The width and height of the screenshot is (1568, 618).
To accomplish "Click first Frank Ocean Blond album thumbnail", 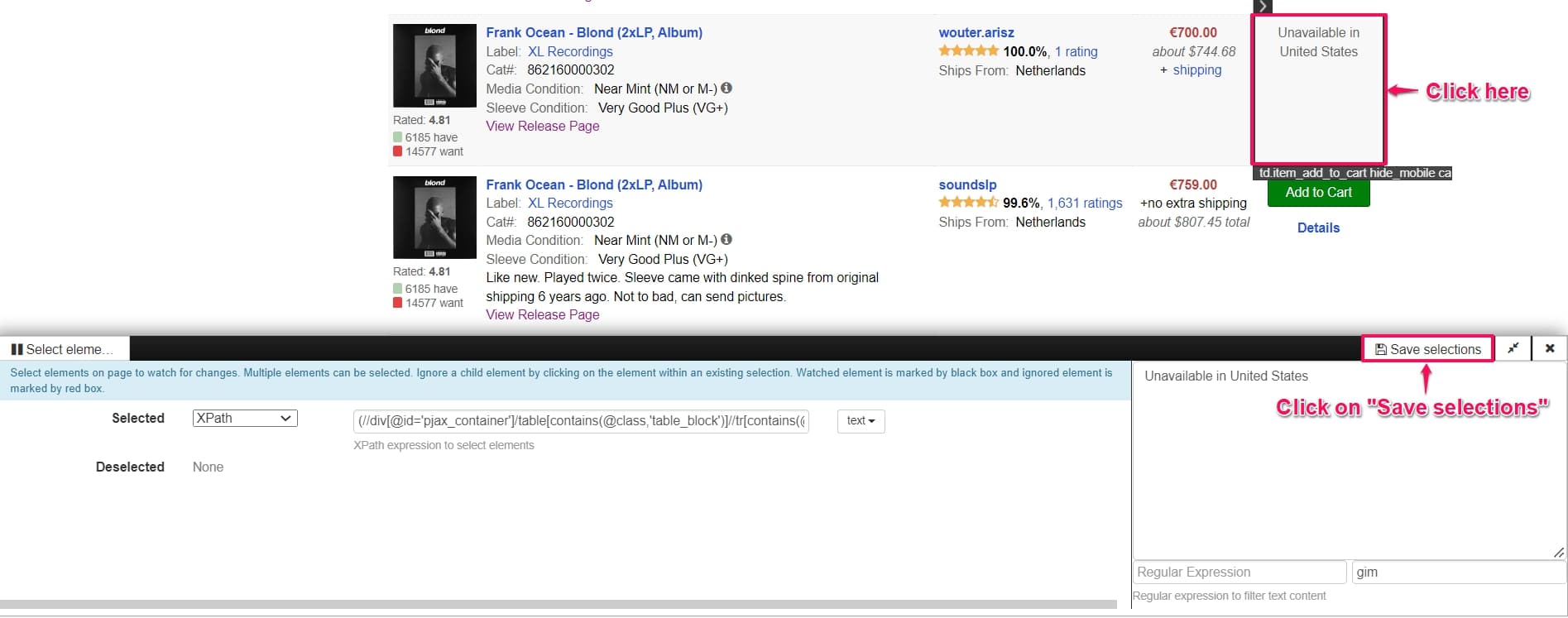I will click(x=434, y=66).
